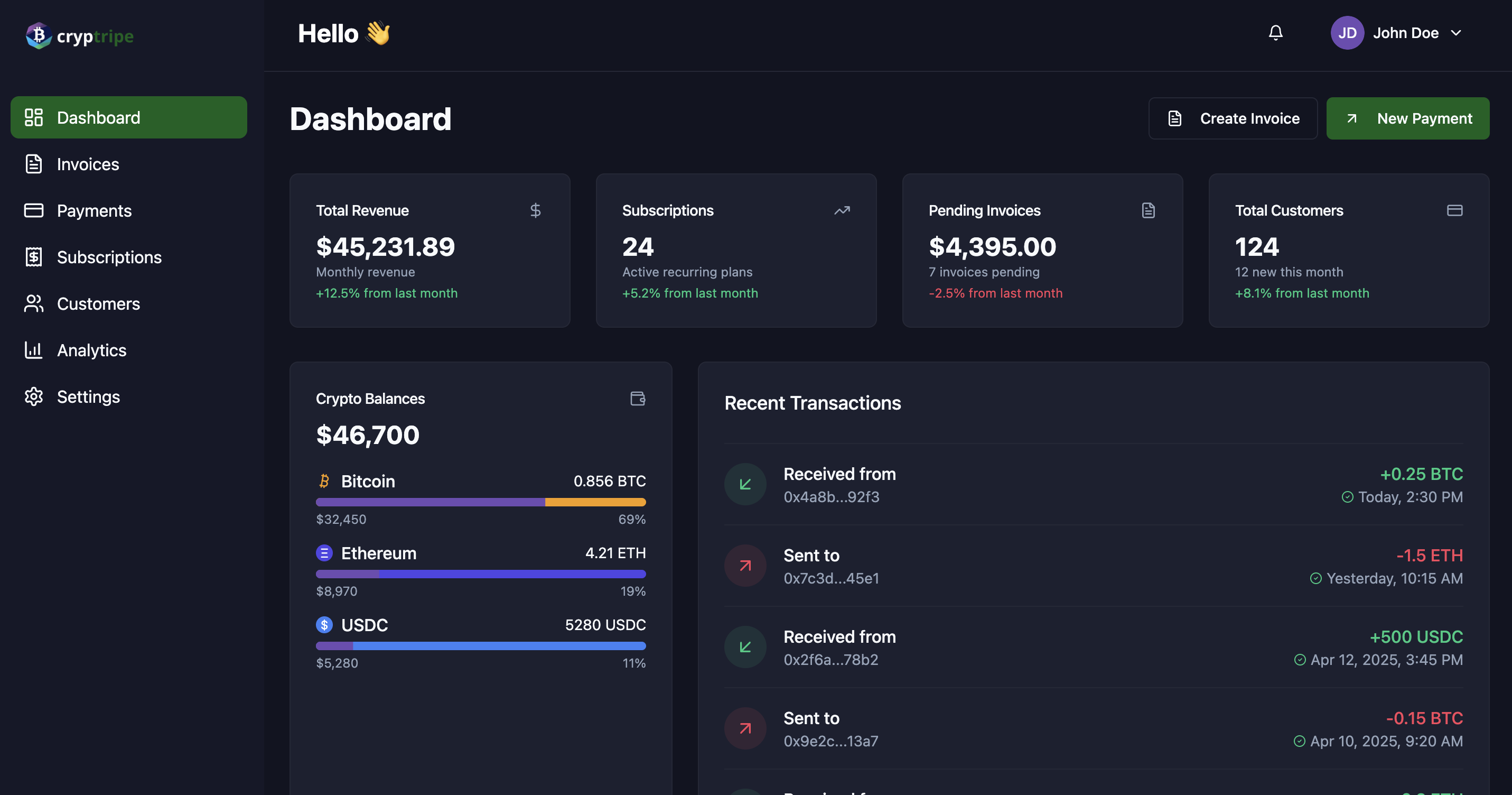Image resolution: width=1512 pixels, height=795 pixels.
Task: Click the 4.21 ETH amount
Action: click(615, 553)
